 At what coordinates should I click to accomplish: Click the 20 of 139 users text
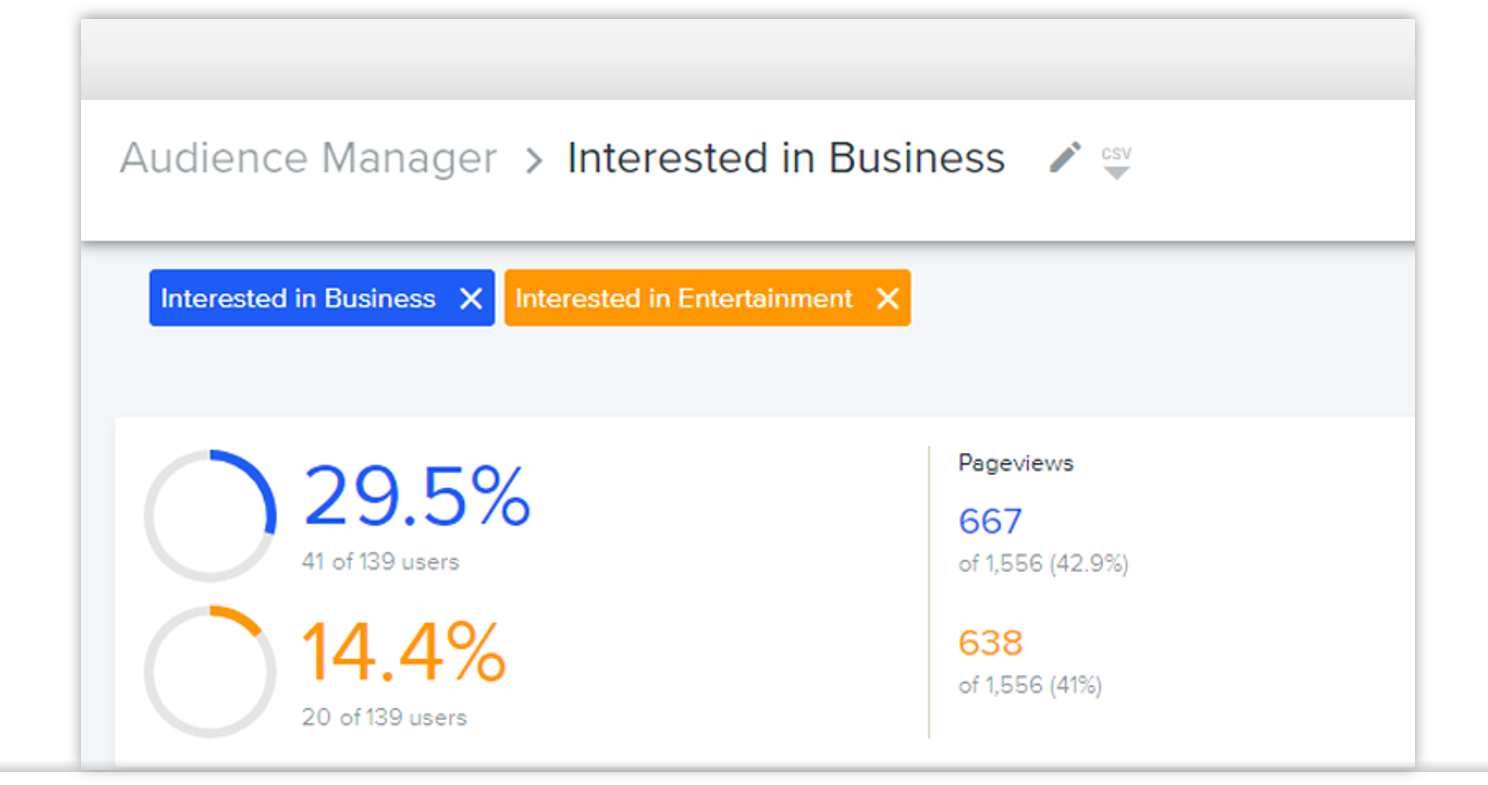[x=384, y=717]
